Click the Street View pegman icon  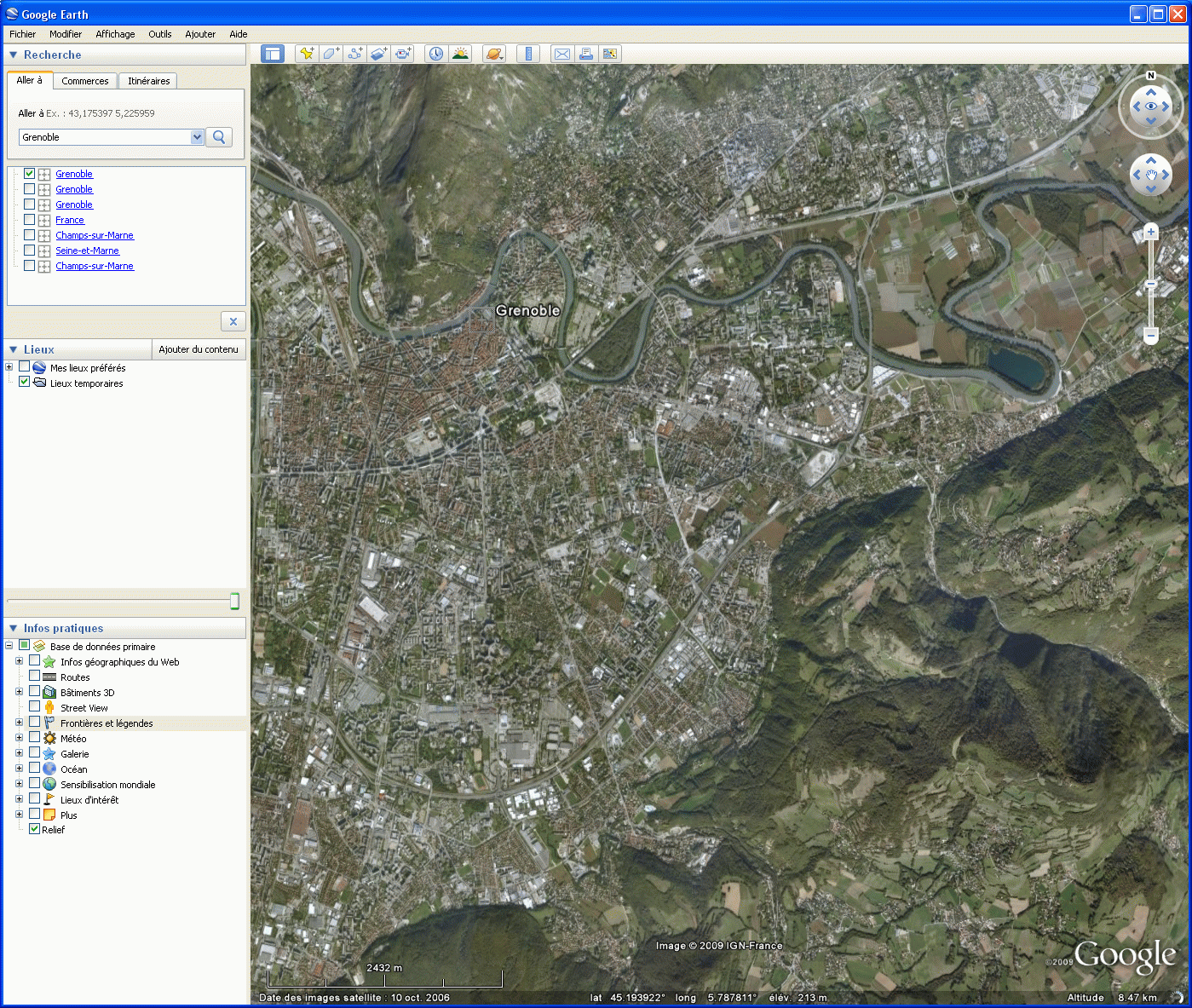[x=49, y=708]
